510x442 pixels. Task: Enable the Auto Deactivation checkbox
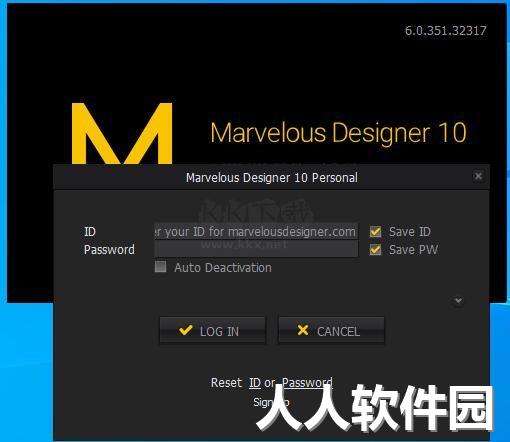tap(161, 267)
